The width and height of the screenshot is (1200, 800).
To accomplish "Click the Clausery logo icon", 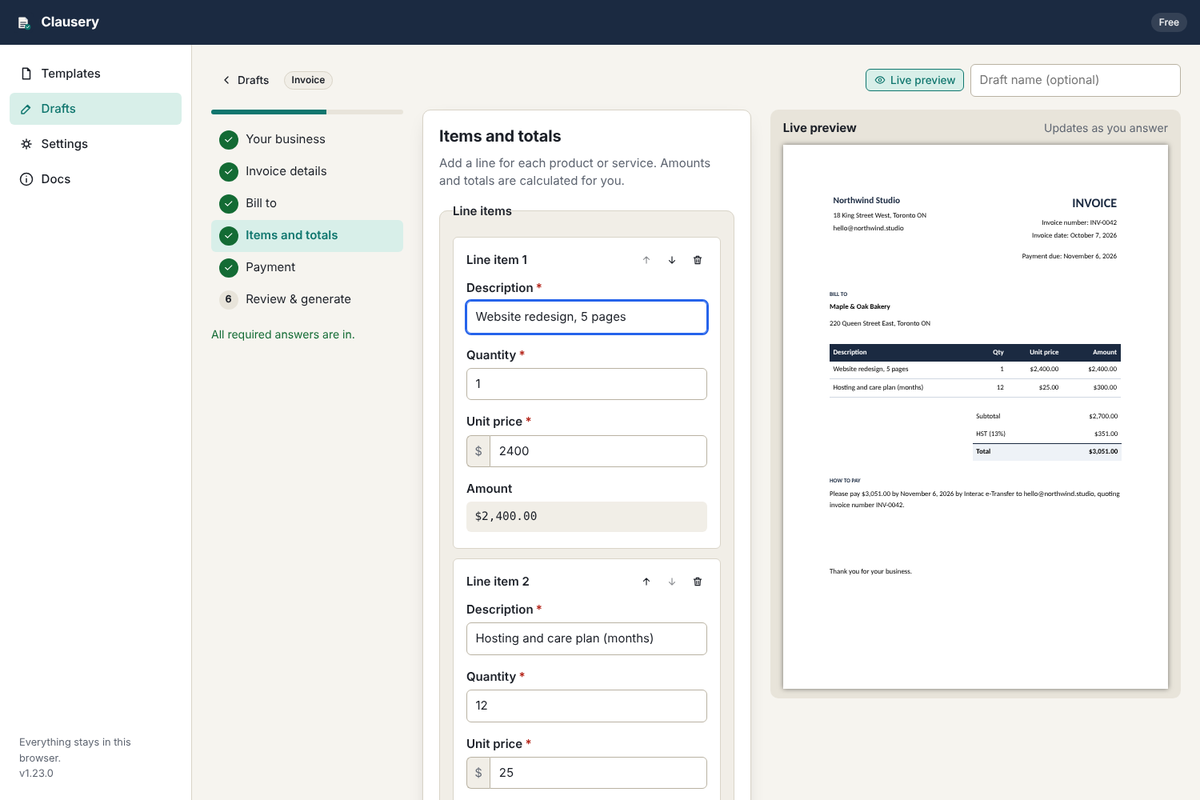I will [x=24, y=23].
